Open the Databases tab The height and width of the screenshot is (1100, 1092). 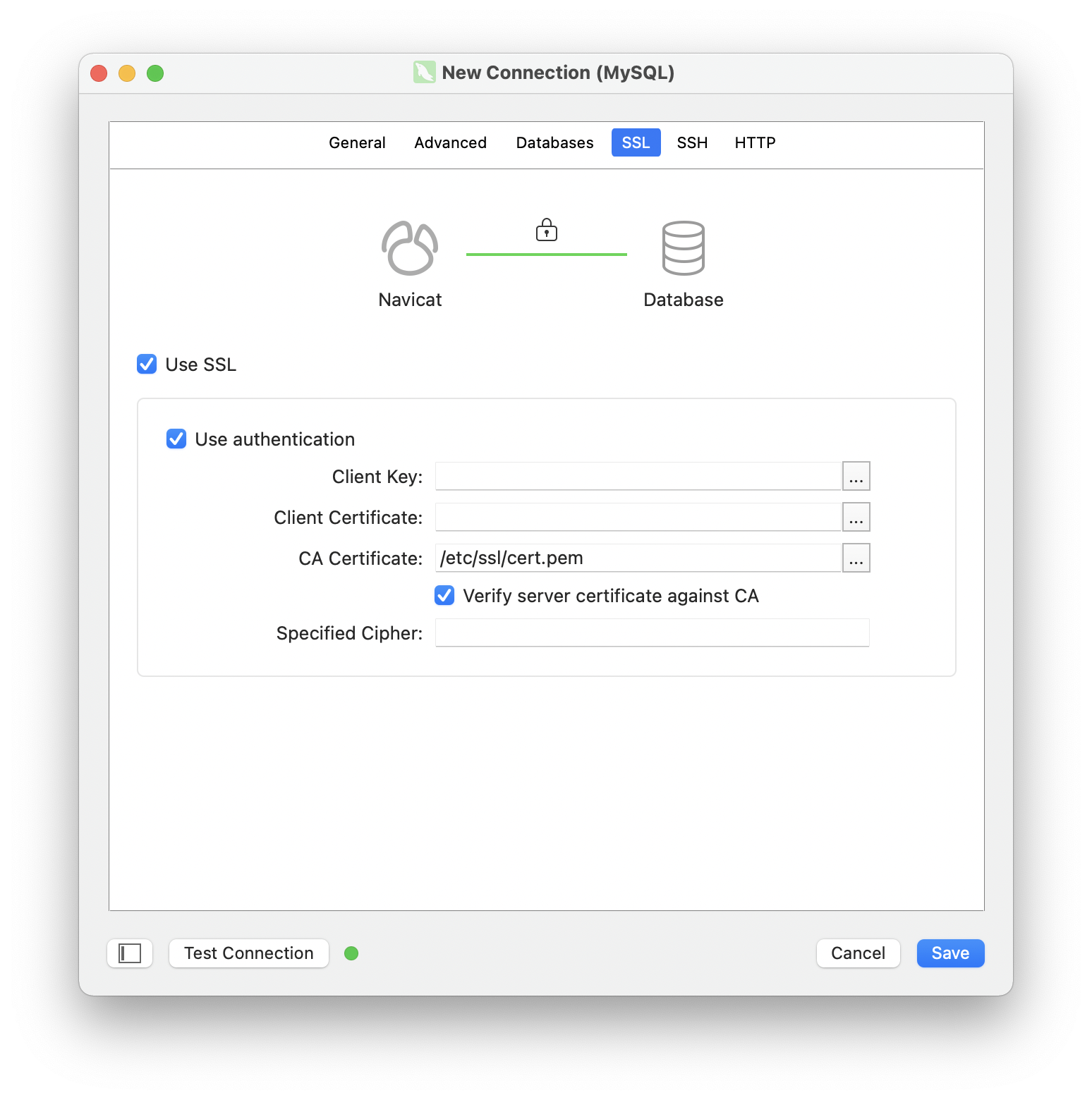tap(554, 142)
